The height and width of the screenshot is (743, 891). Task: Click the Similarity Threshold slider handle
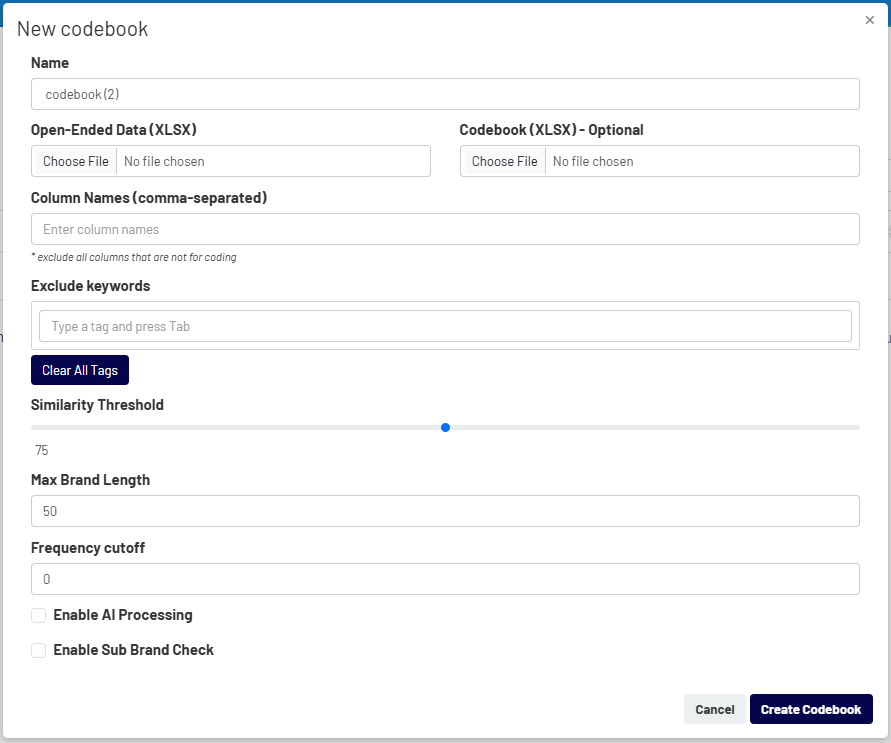[x=446, y=427]
